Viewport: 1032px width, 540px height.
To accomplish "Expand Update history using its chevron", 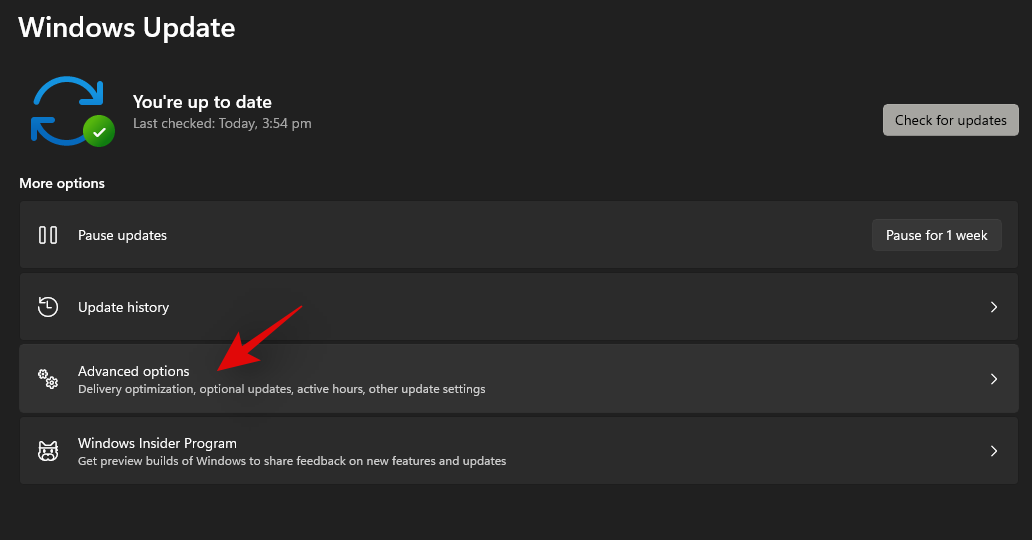I will (x=993, y=307).
